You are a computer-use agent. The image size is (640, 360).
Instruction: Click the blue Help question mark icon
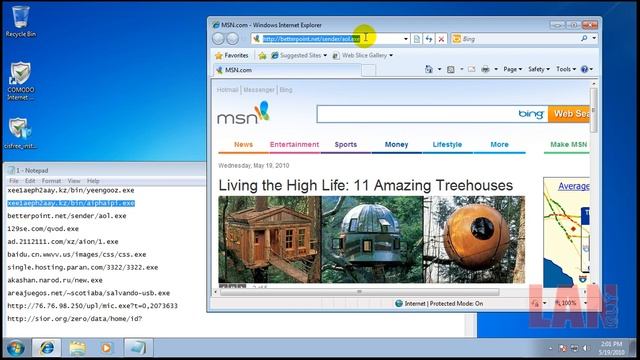coord(584,69)
